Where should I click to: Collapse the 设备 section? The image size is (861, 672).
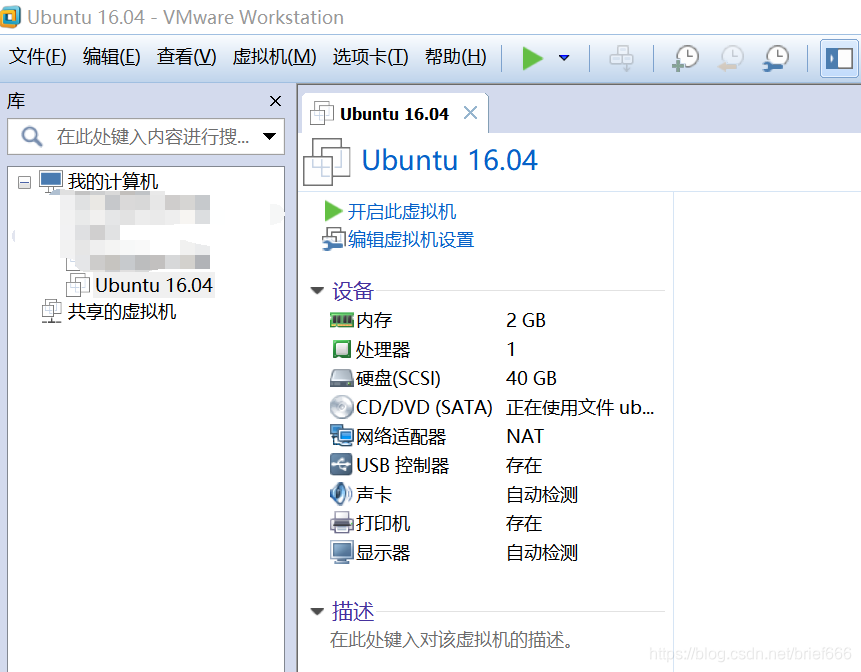[317, 290]
